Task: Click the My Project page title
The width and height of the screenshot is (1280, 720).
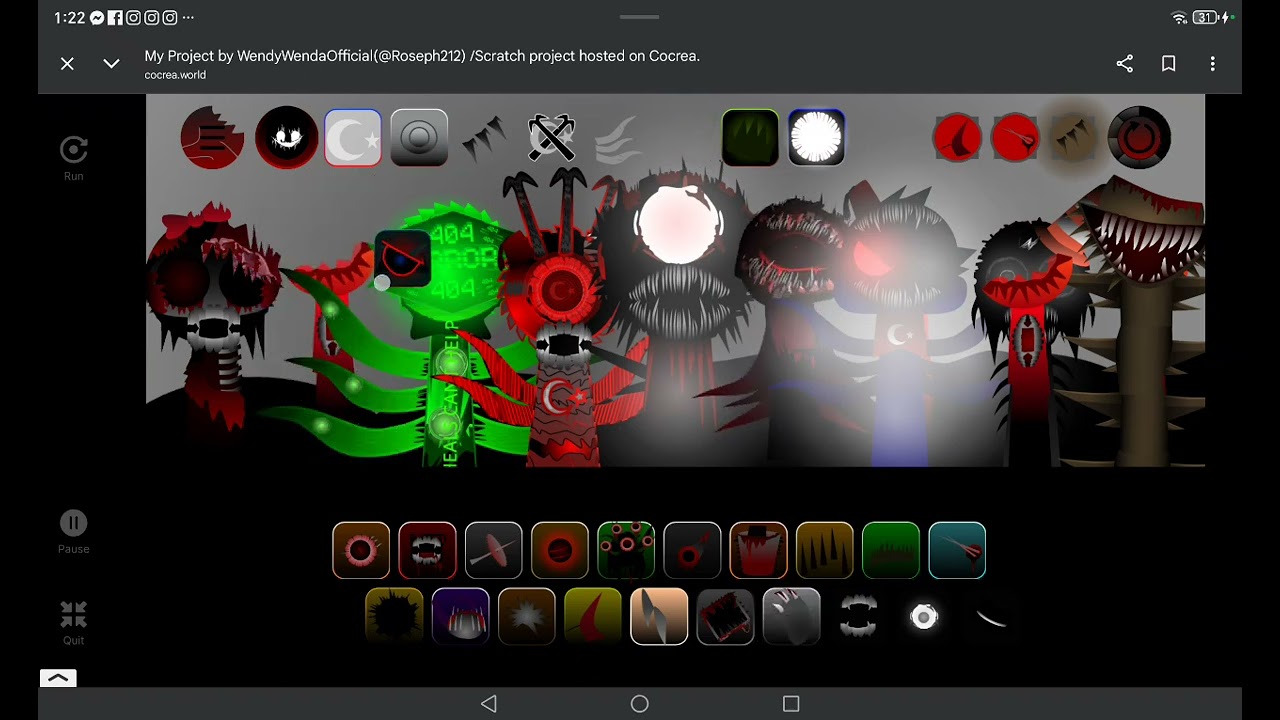Action: [421, 56]
